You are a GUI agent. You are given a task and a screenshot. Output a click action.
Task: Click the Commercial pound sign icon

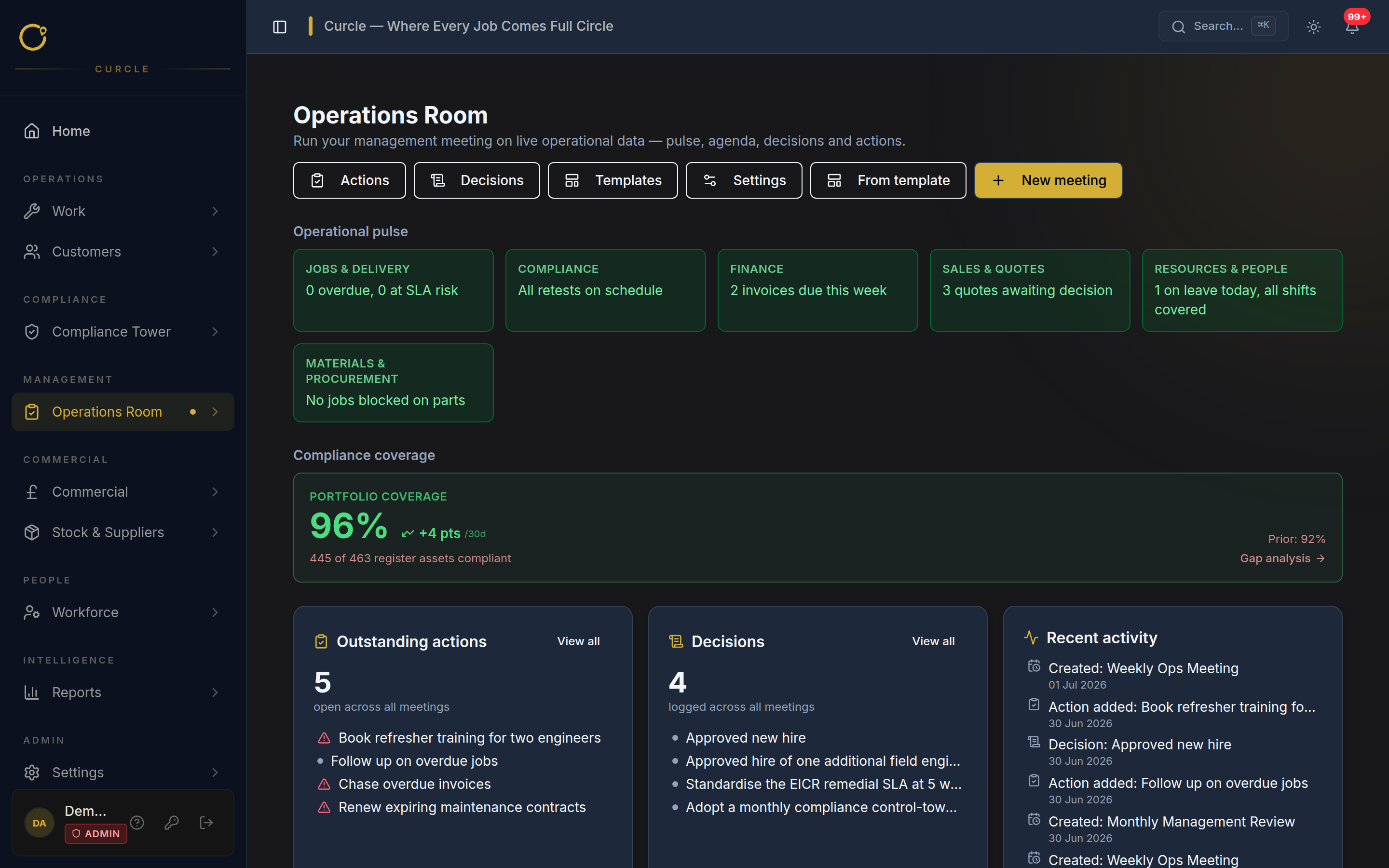click(x=31, y=492)
